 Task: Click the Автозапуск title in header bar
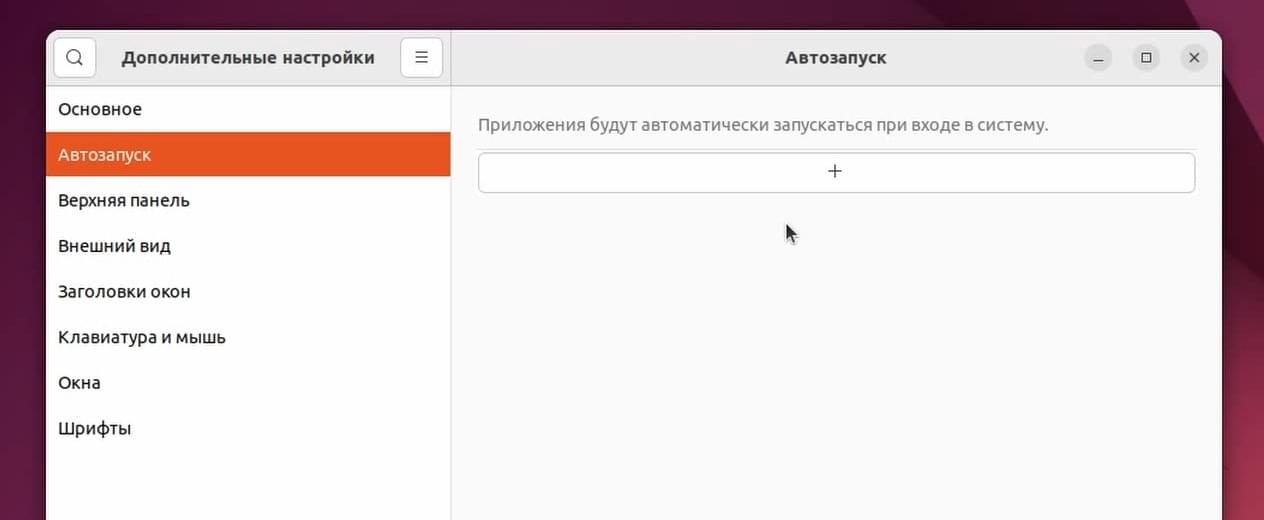tap(836, 58)
